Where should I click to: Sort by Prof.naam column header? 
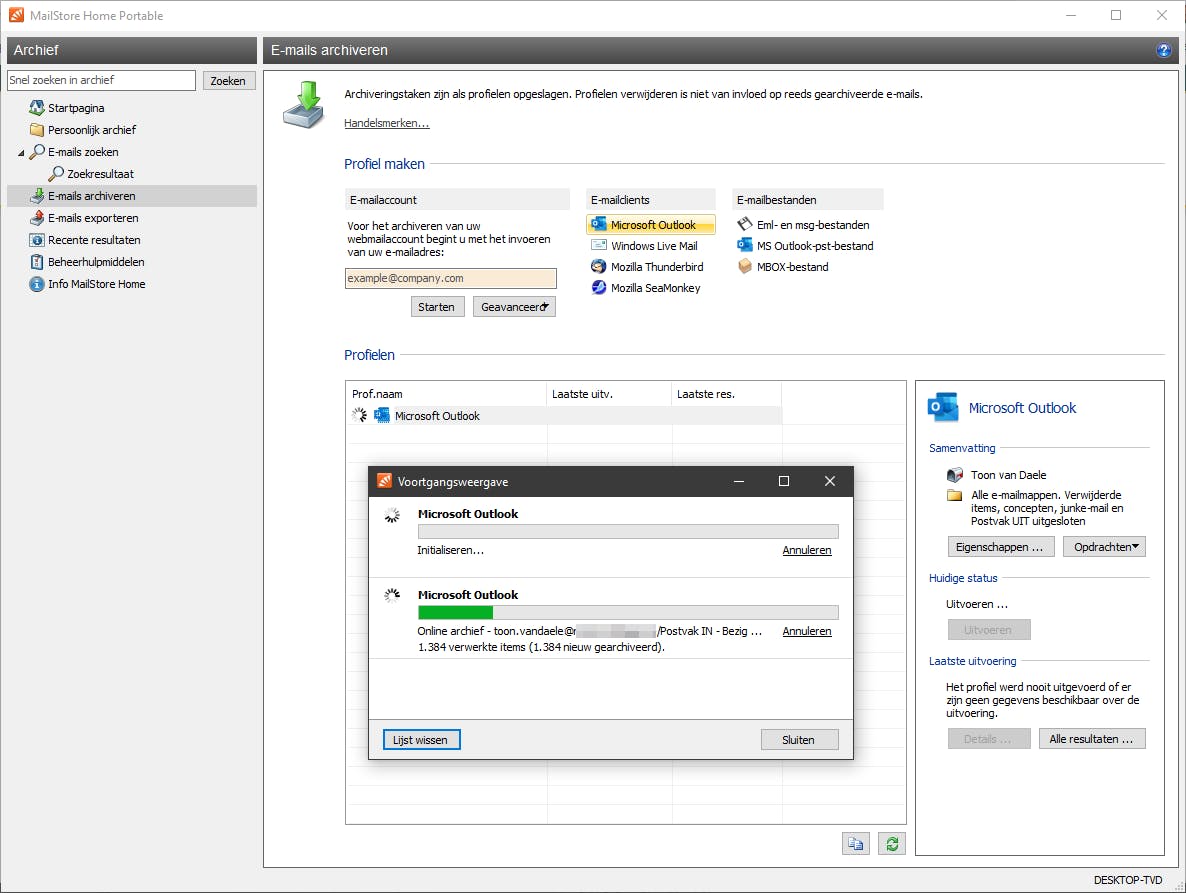pos(446,394)
